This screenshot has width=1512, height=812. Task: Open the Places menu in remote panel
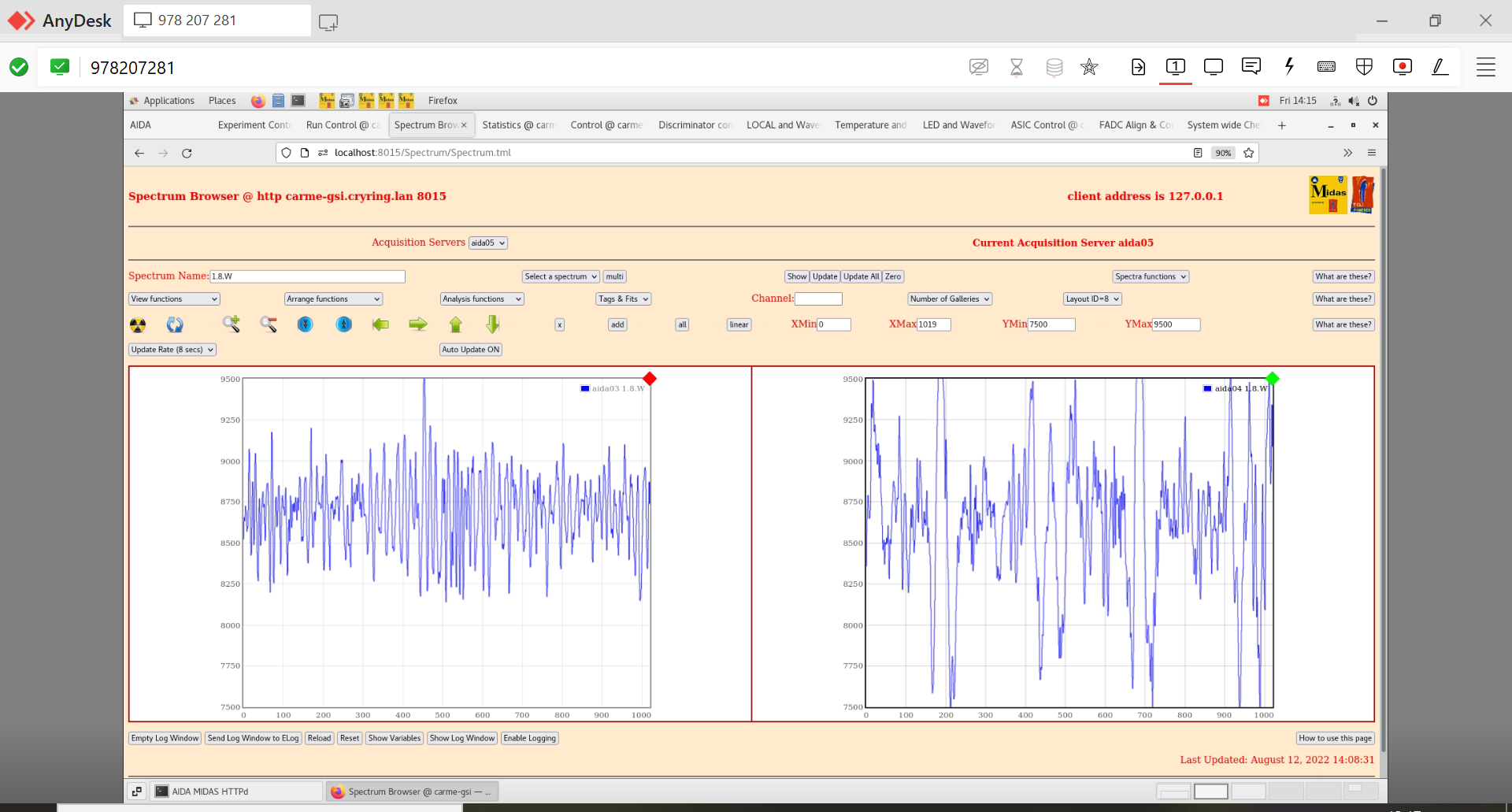[222, 101]
